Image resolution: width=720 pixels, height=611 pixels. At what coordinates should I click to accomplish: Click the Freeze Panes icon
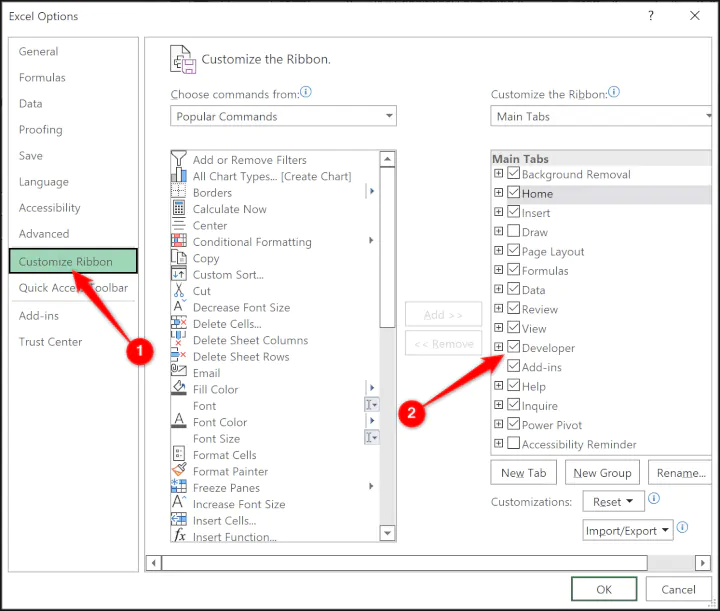pyautogui.click(x=179, y=487)
